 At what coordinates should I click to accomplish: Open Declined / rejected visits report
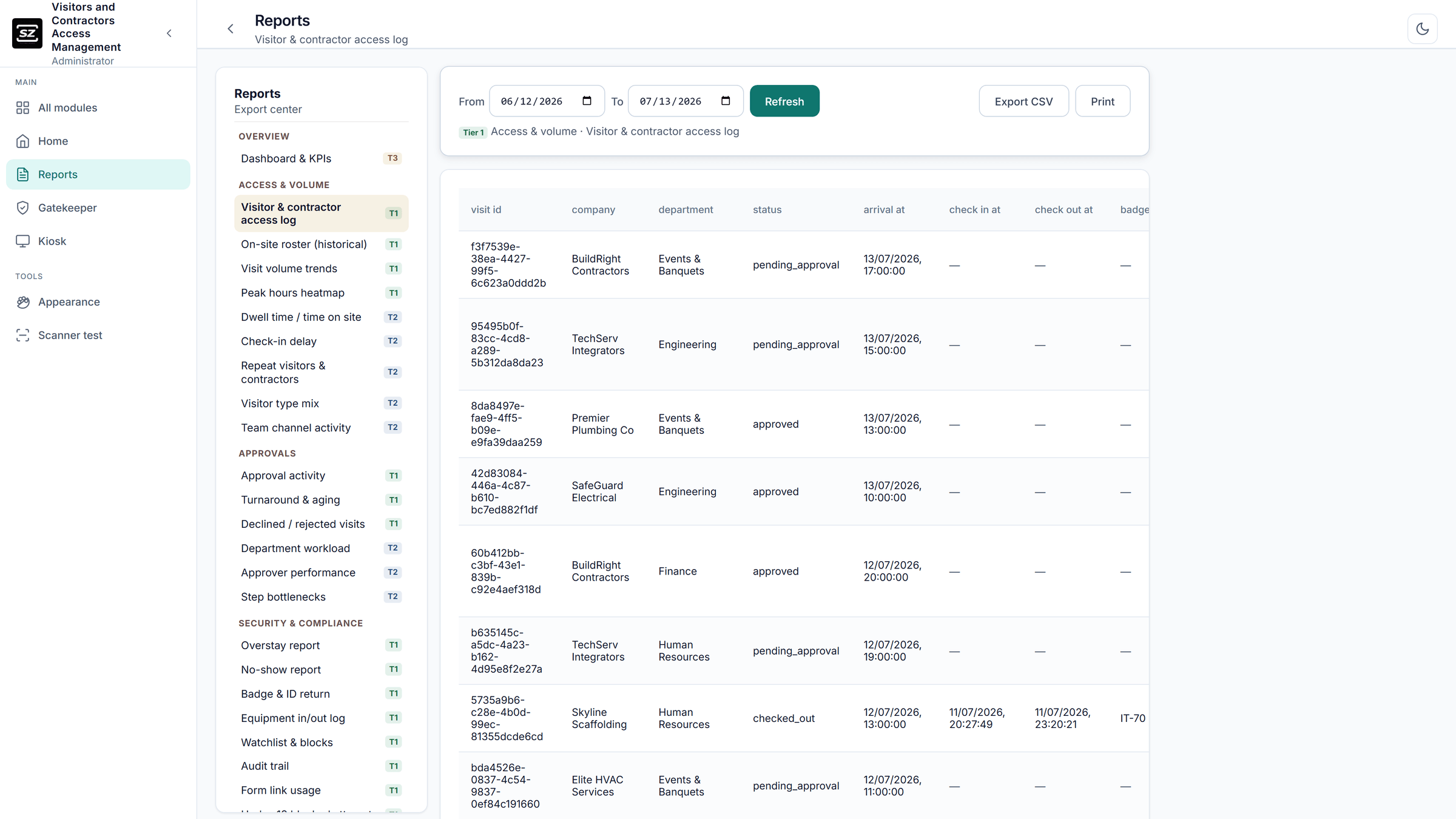tap(322, 524)
